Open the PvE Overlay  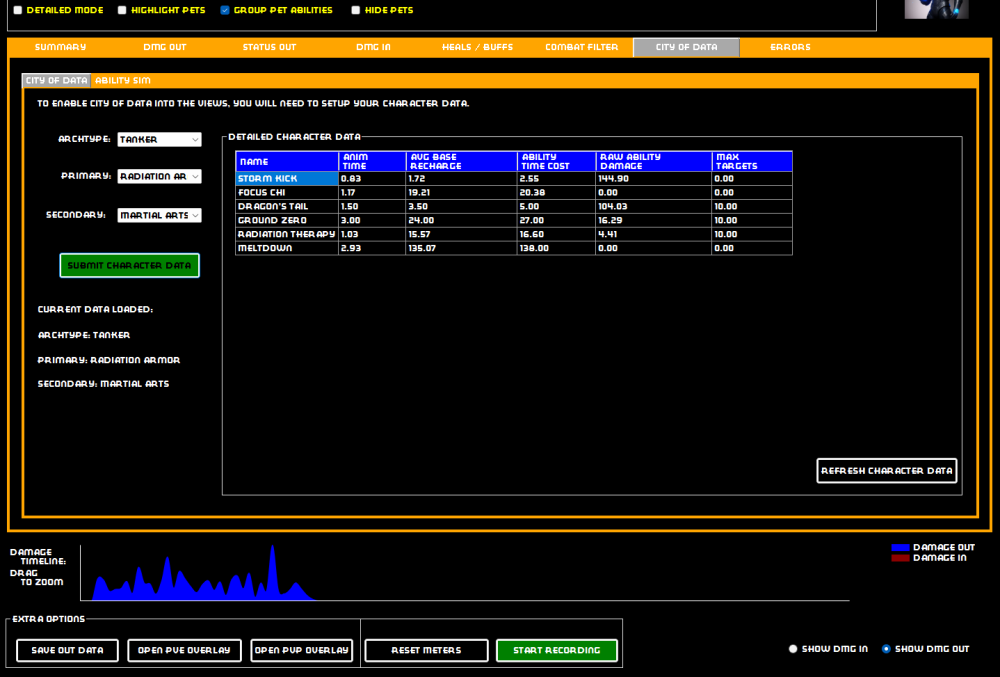pos(184,650)
